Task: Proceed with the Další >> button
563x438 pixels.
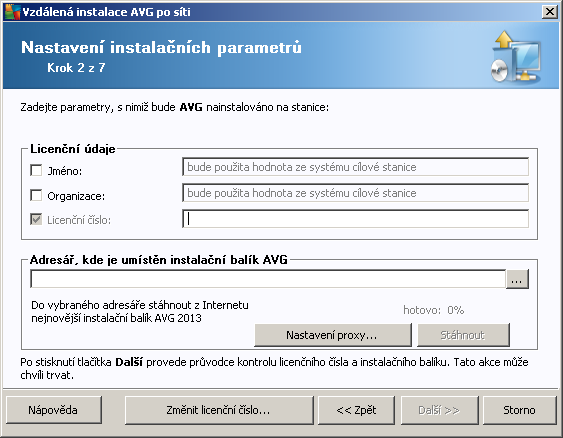Action: (439, 410)
